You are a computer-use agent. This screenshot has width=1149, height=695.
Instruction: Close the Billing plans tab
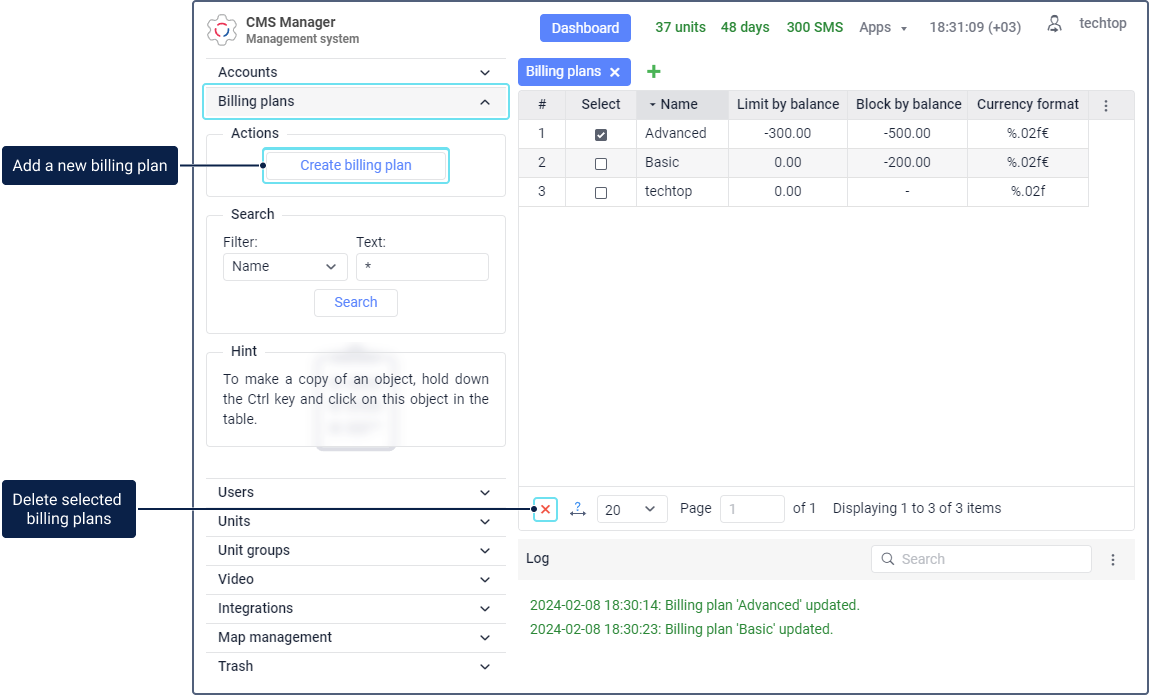pyautogui.click(x=615, y=72)
